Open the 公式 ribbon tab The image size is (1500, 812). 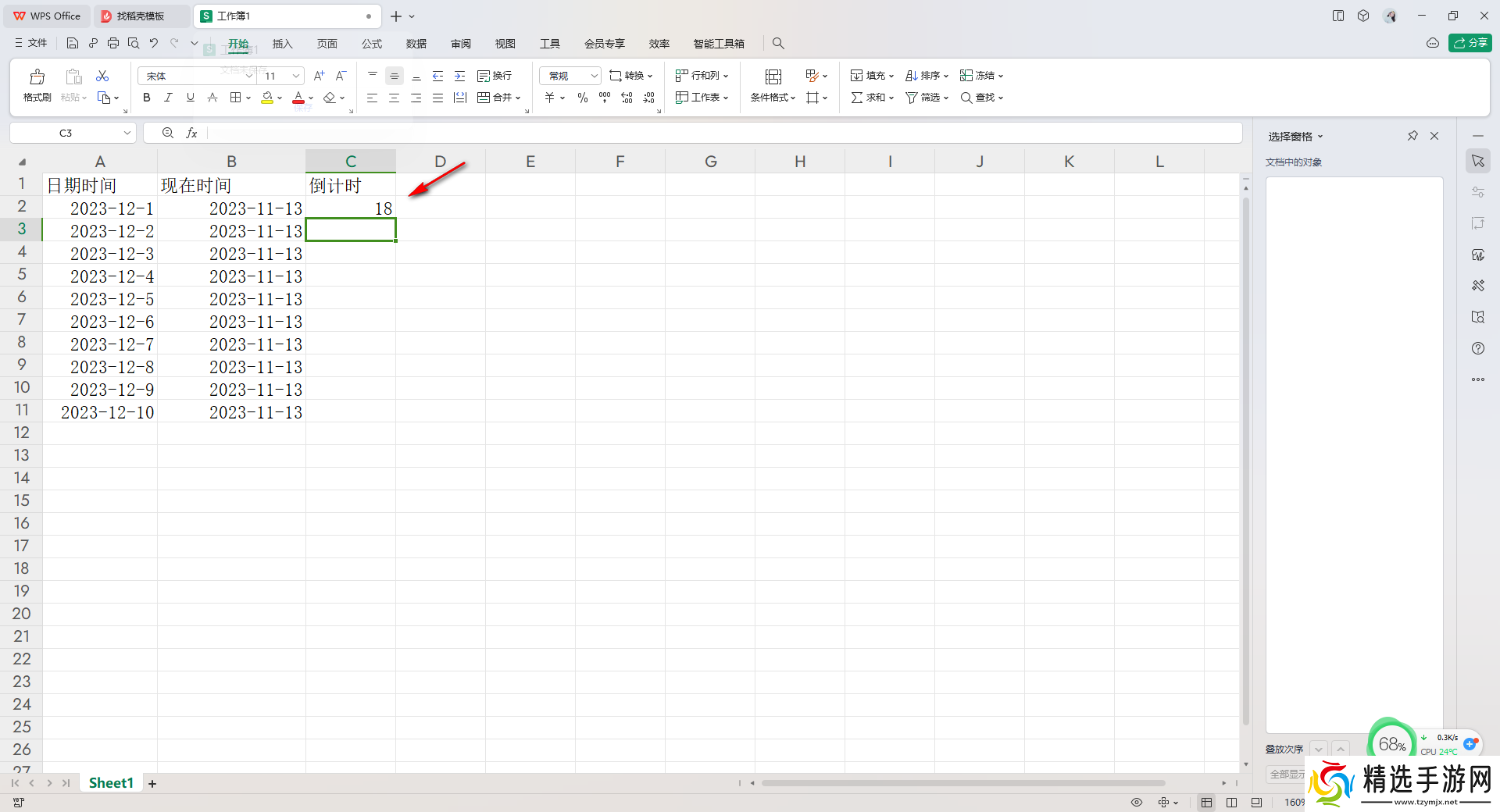coord(372,44)
